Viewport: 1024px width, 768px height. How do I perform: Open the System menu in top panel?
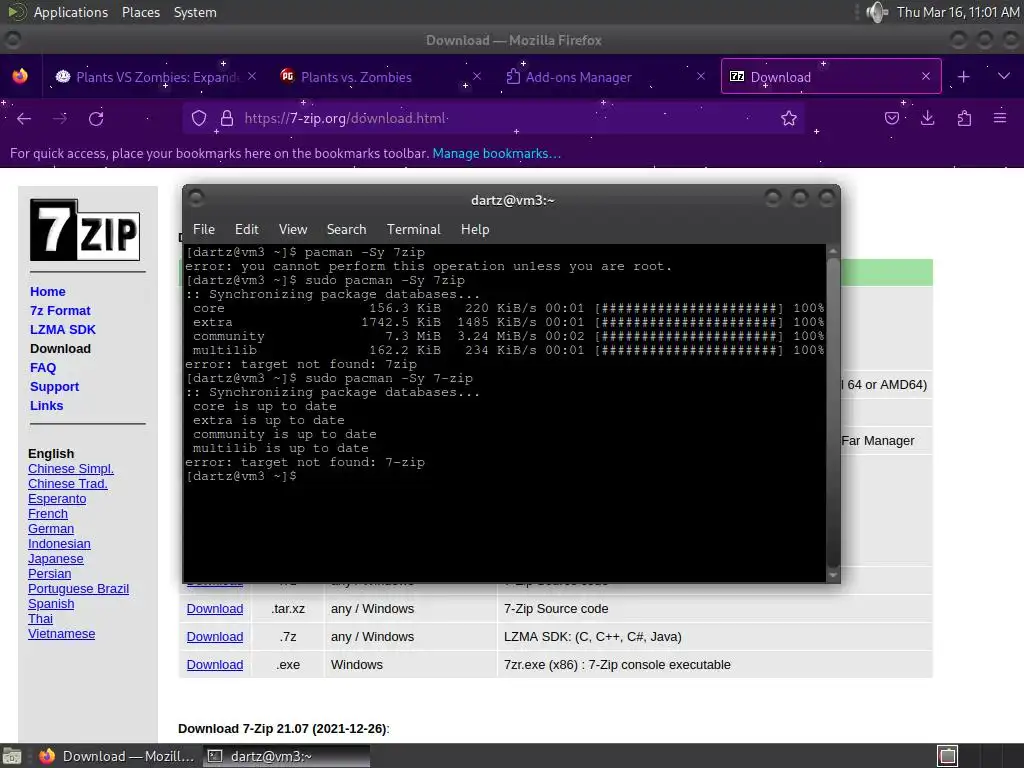(x=195, y=12)
